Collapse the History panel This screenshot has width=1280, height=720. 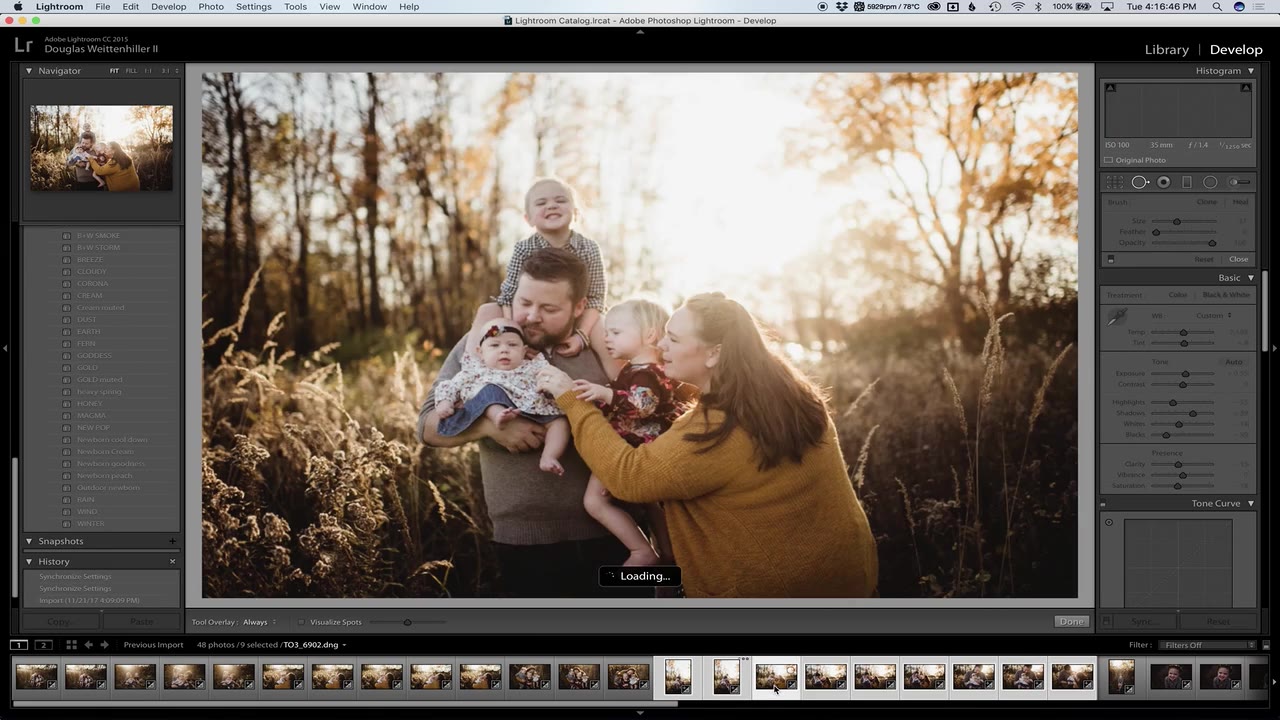click(28, 561)
